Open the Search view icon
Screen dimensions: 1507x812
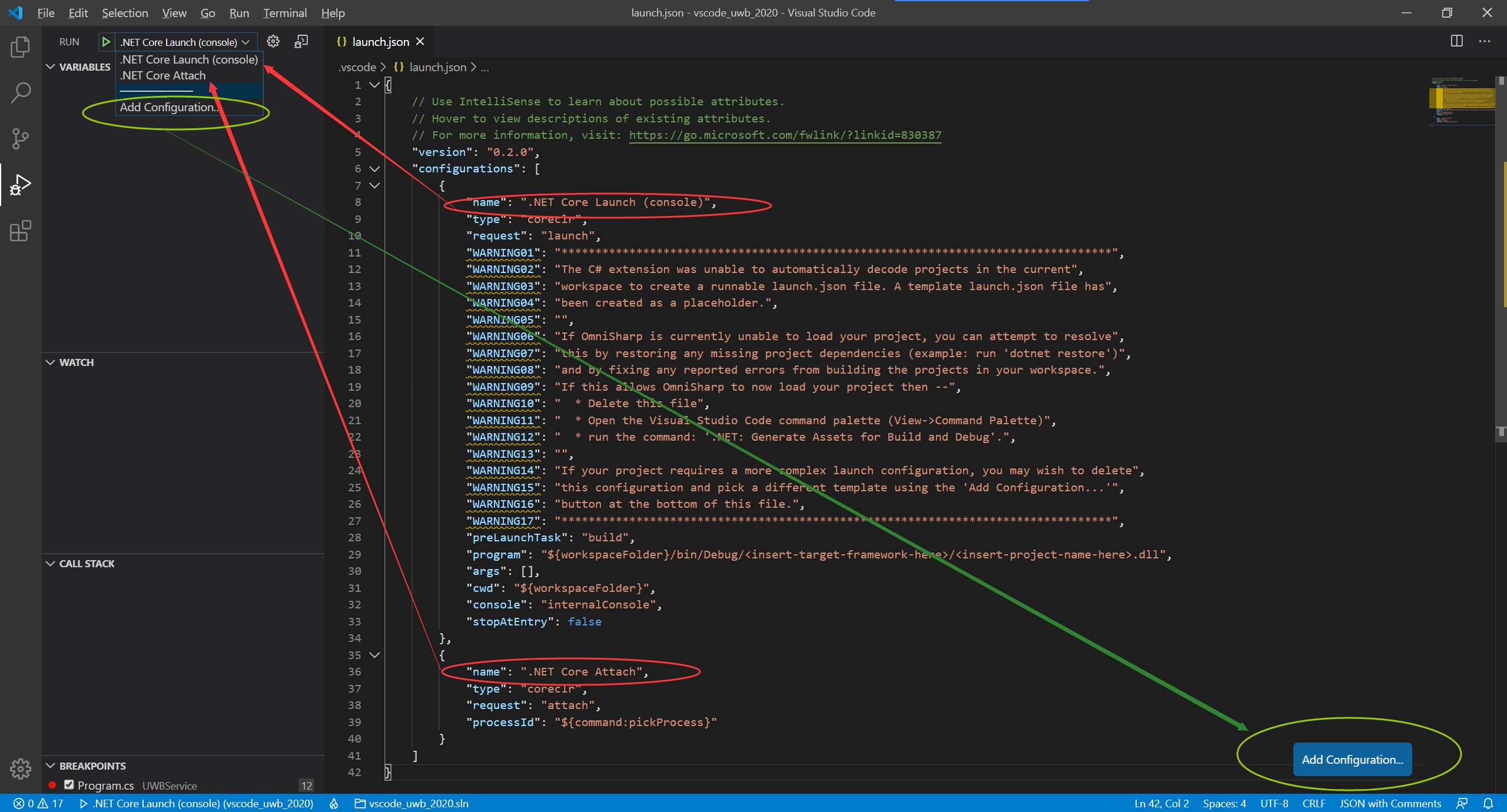[x=21, y=92]
